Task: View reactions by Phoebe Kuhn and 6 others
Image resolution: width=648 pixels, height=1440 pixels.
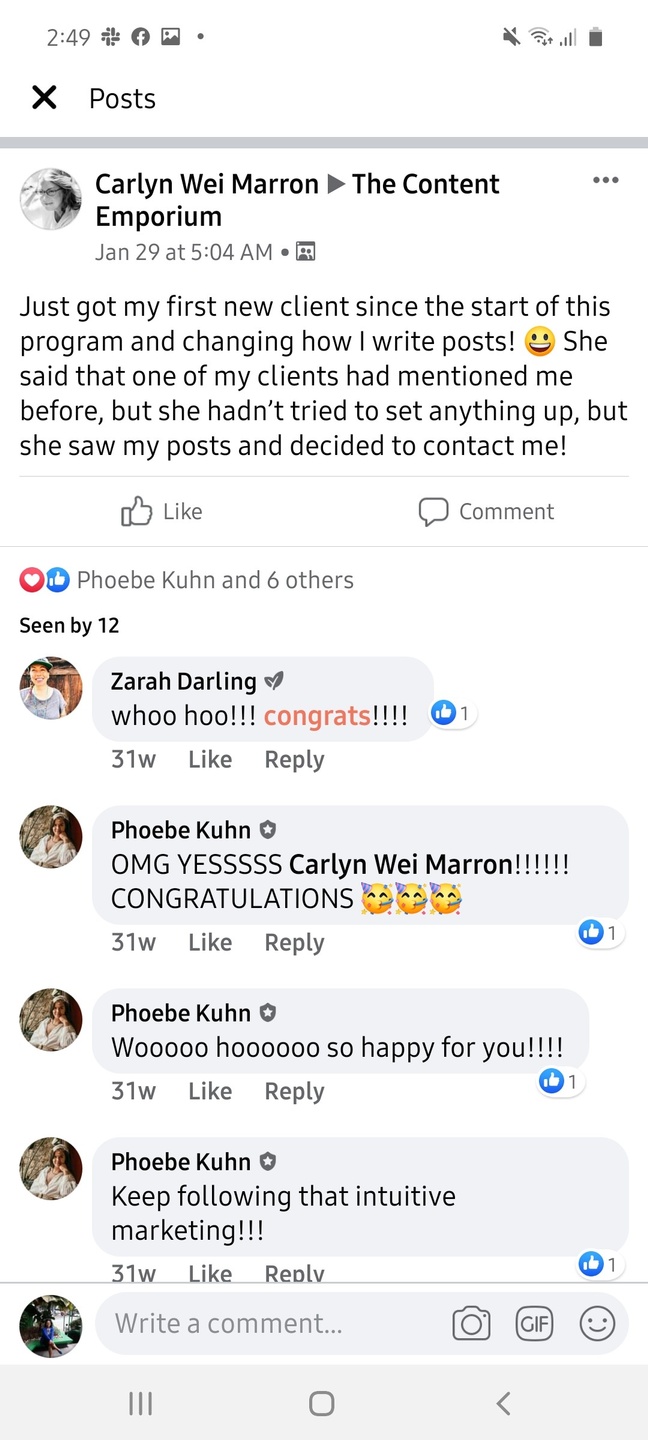Action: coord(187,580)
